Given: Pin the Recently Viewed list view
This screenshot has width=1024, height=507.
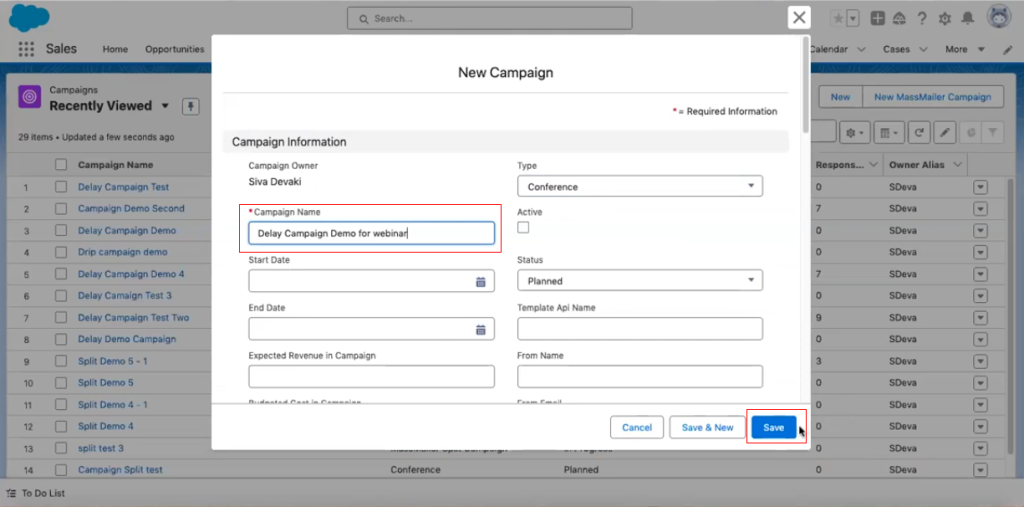Looking at the screenshot, I should tap(190, 106).
